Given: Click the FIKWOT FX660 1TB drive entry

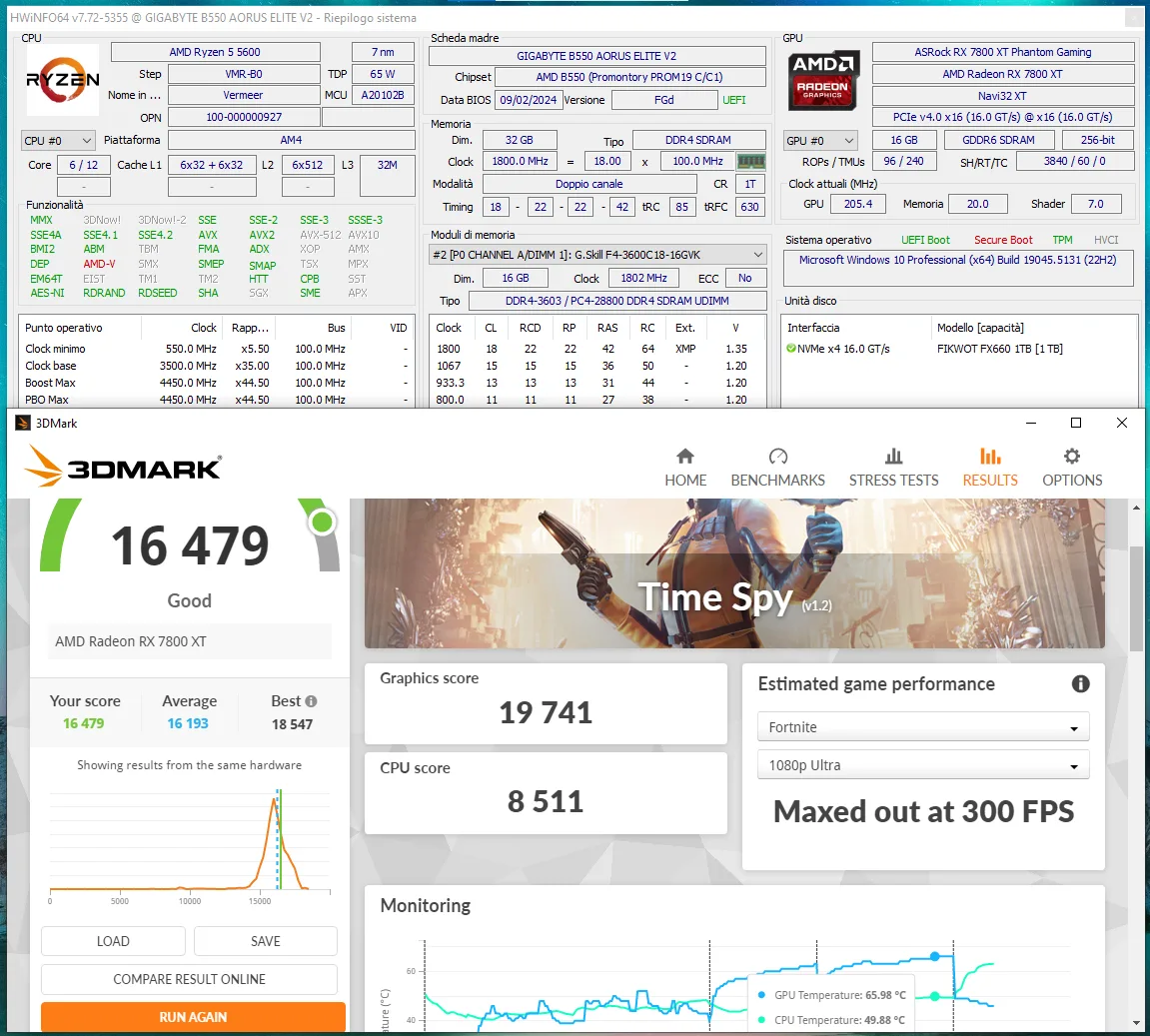Looking at the screenshot, I should [1000, 349].
